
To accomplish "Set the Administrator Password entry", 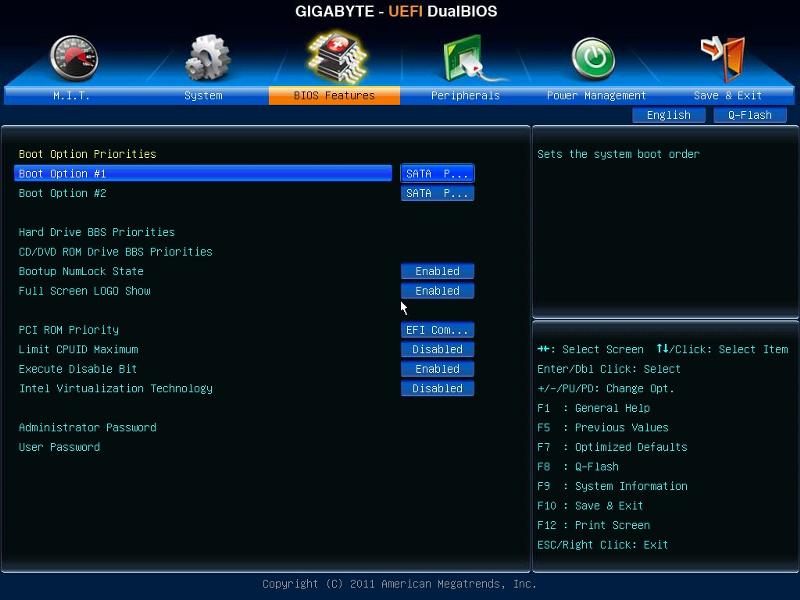I will click(x=87, y=428).
